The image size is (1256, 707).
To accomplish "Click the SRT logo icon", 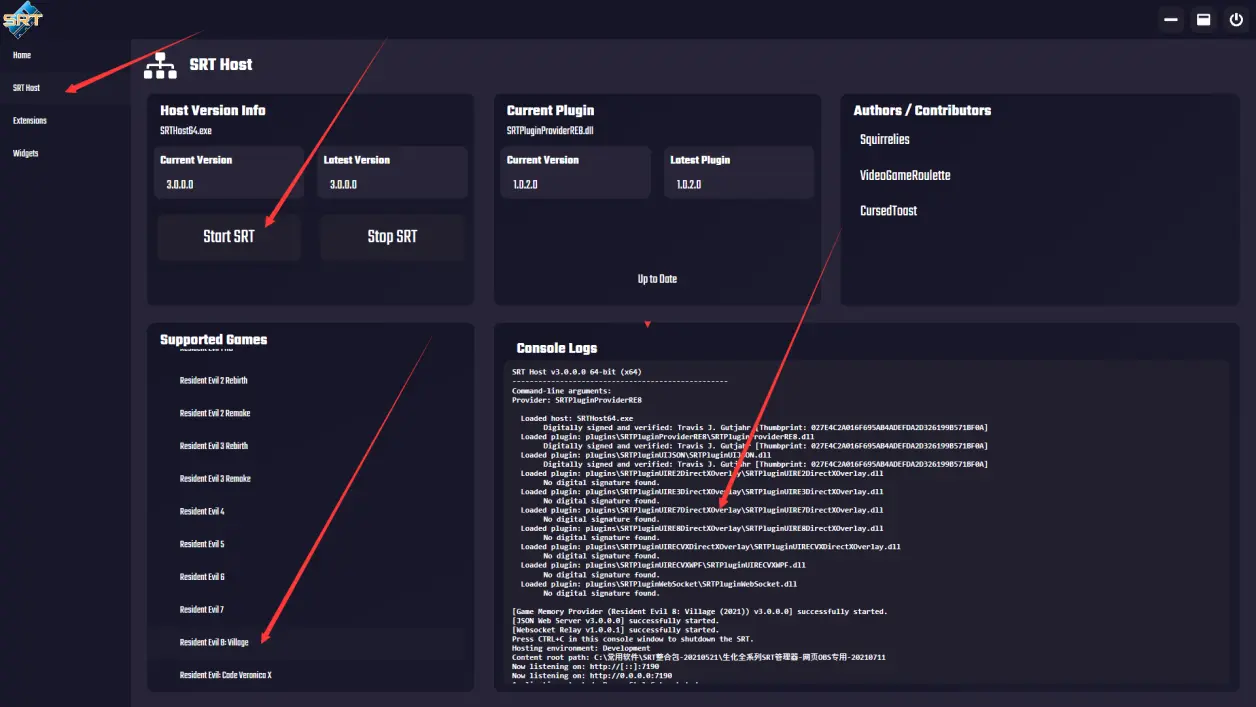I will pyautogui.click(x=24, y=18).
